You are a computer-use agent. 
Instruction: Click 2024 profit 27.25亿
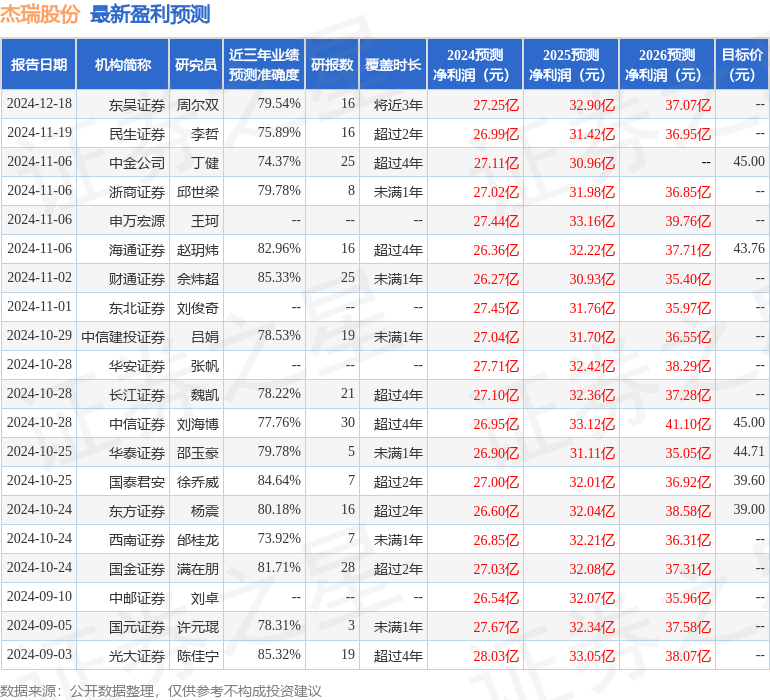496,105
